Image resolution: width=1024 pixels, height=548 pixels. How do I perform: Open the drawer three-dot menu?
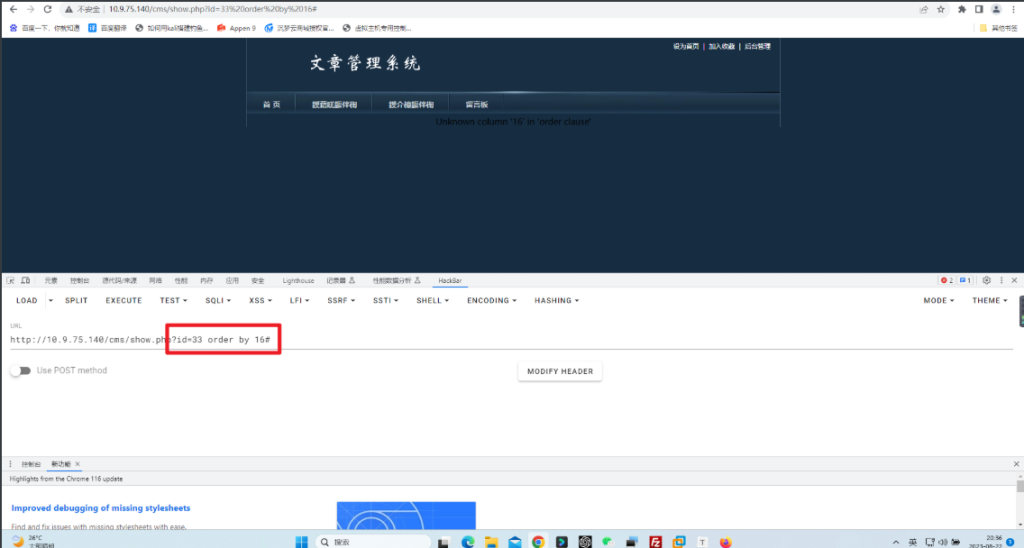click(x=10, y=464)
